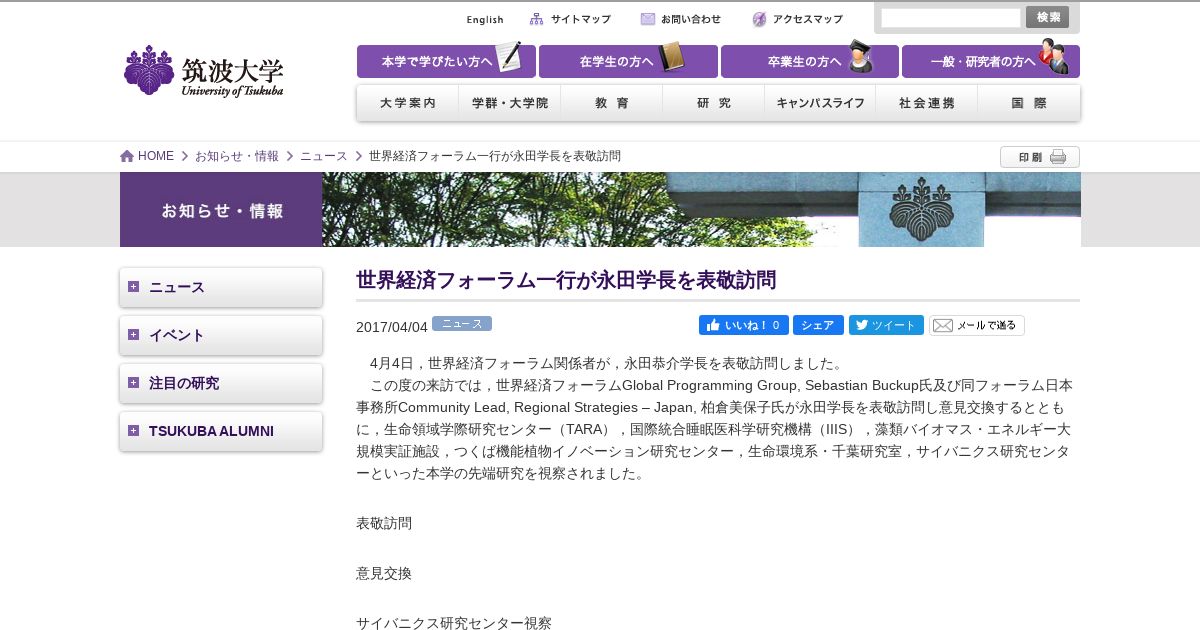Screen dimensions: 1200x630
Task: Open the アクセスマップ link
Action: 807,19
